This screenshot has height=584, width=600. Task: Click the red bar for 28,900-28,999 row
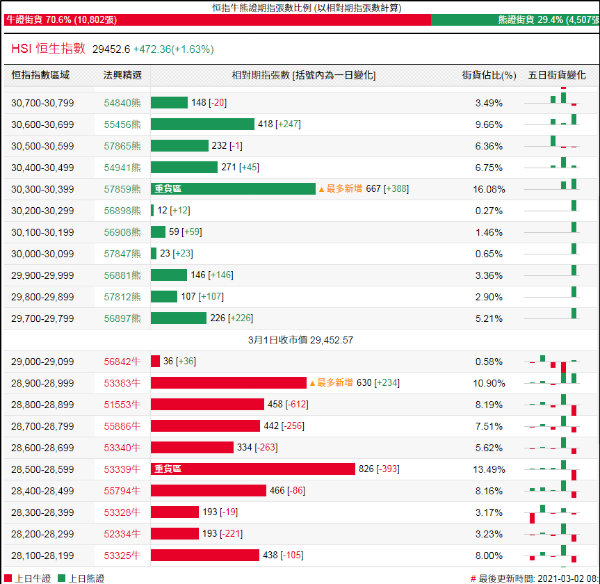[x=228, y=383]
